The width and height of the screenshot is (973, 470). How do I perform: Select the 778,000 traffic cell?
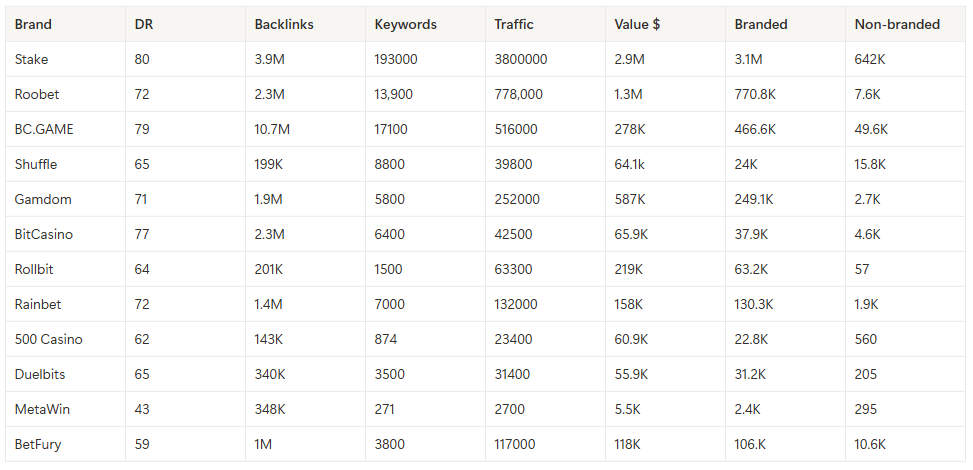coord(545,94)
